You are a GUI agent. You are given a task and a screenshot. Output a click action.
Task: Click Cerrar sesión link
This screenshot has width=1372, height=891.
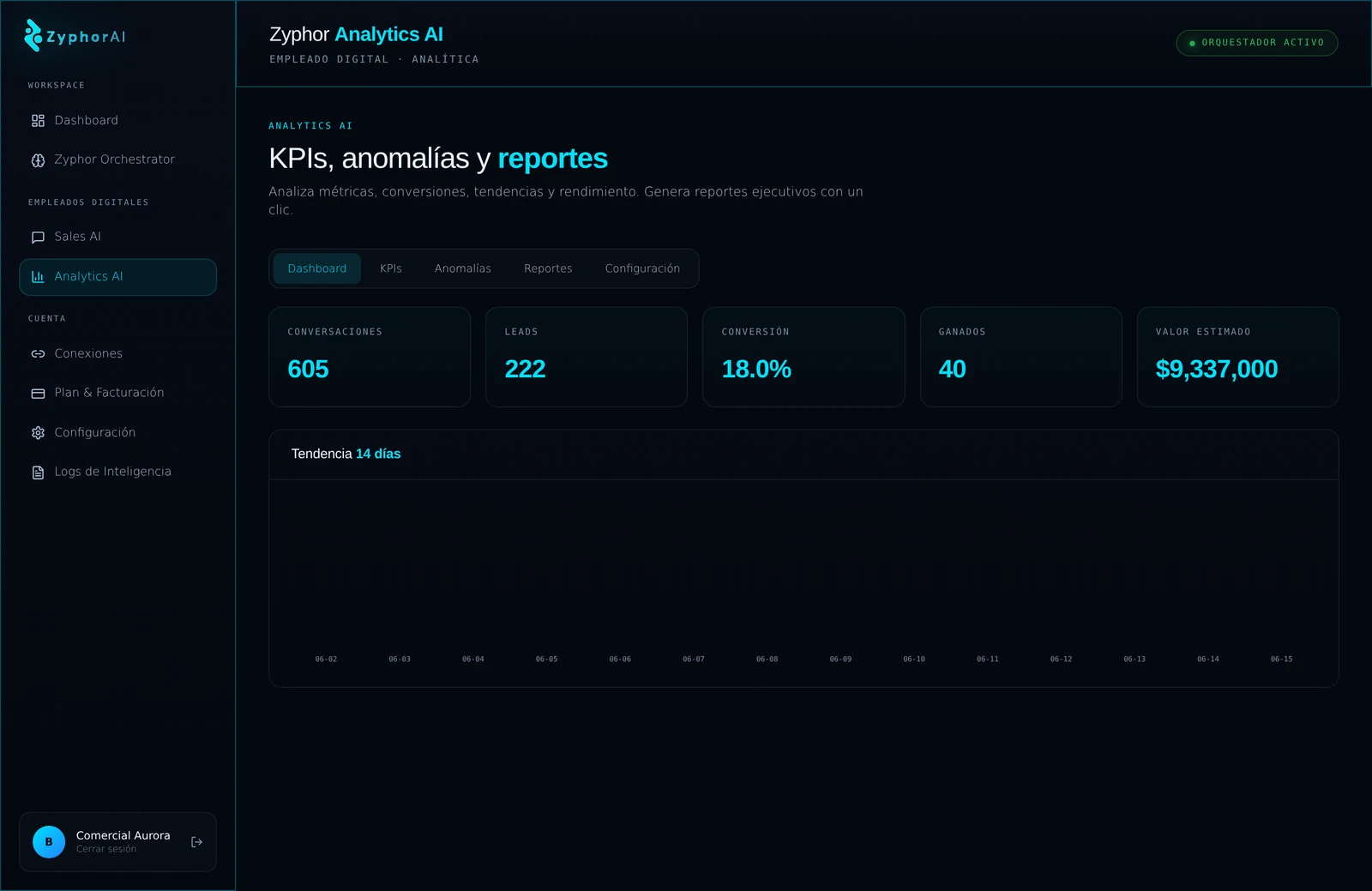[x=106, y=849]
